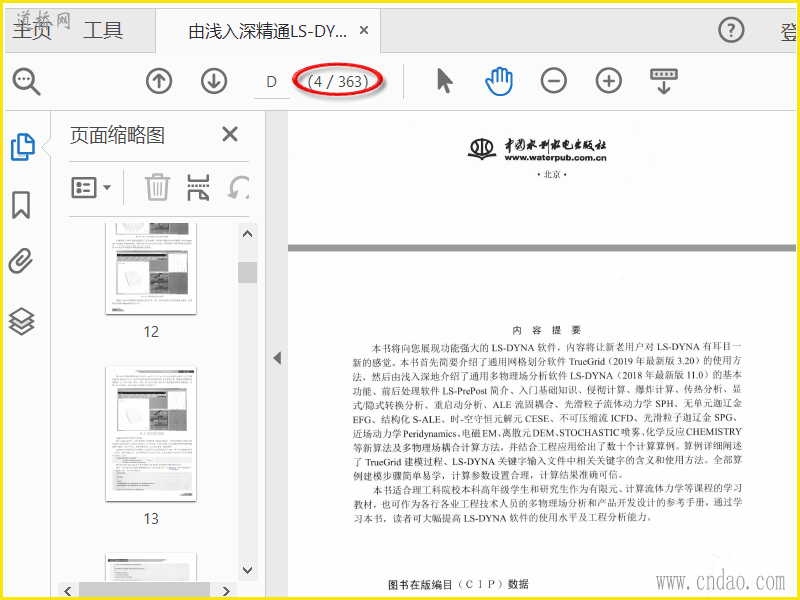Activate the hand pan tool
Screen dimensions: 800x600
[499, 81]
